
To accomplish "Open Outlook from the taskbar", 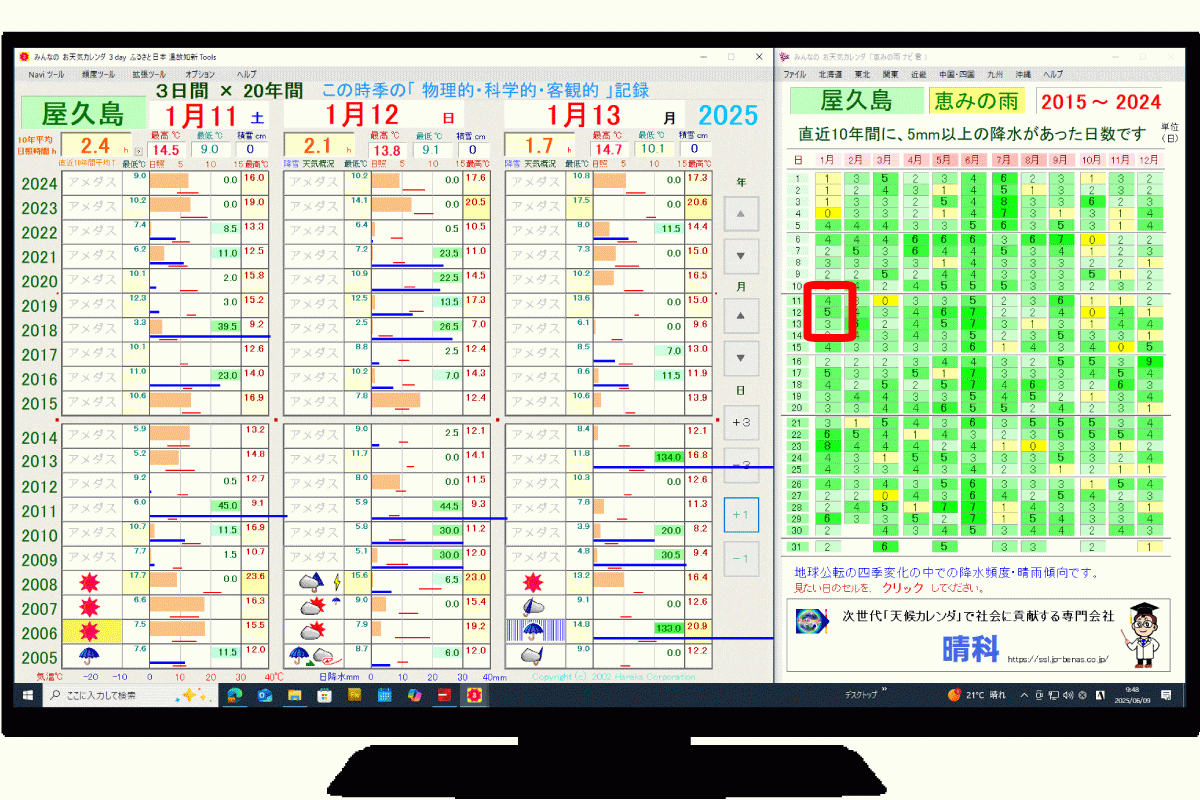I will [x=265, y=695].
